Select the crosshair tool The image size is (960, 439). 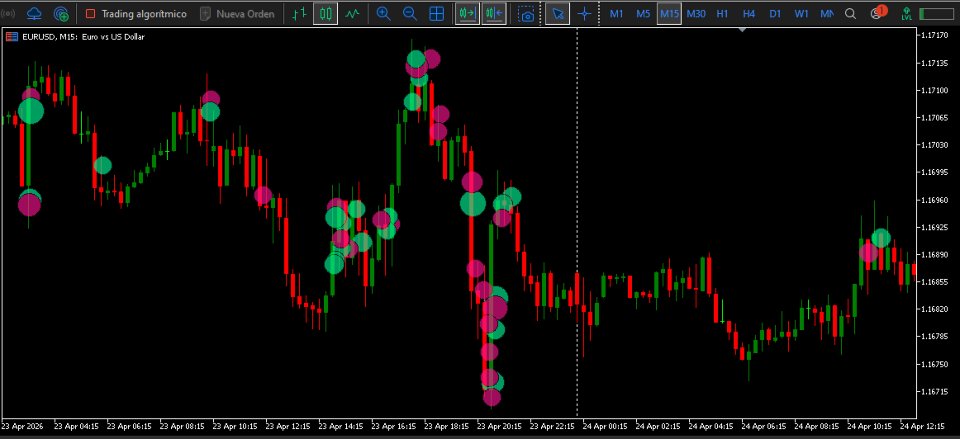click(585, 13)
